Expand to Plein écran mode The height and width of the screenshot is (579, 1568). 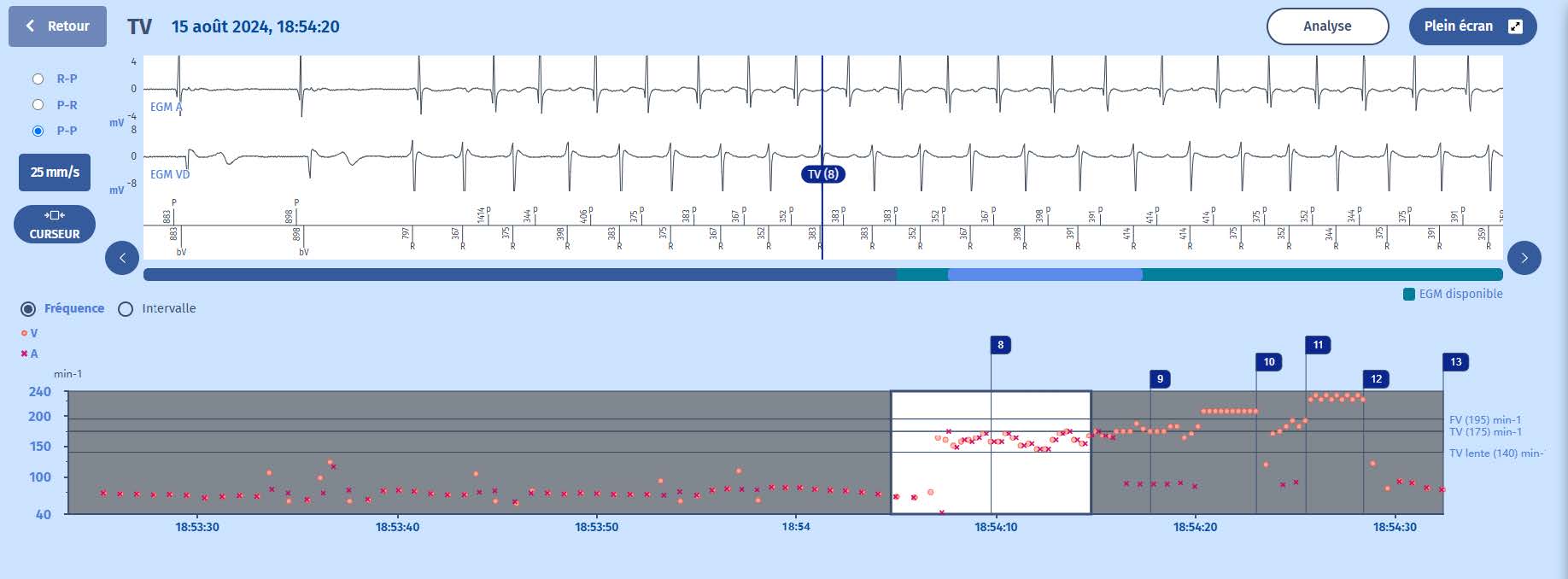pos(1471,26)
